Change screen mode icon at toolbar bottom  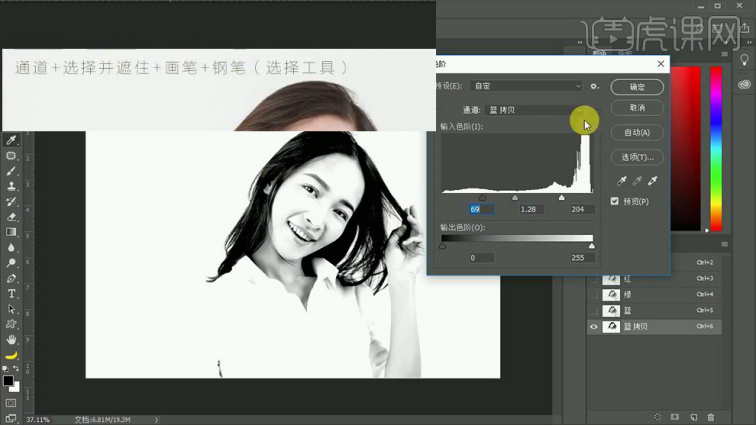(x=11, y=418)
